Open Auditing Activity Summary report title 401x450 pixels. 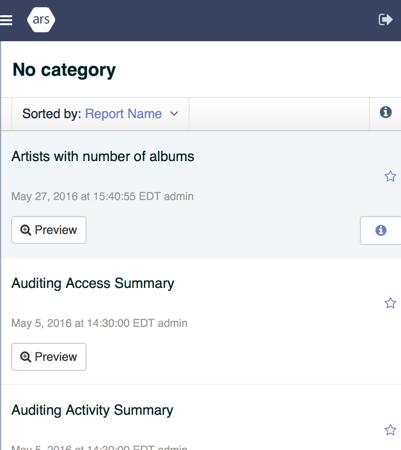pos(92,410)
